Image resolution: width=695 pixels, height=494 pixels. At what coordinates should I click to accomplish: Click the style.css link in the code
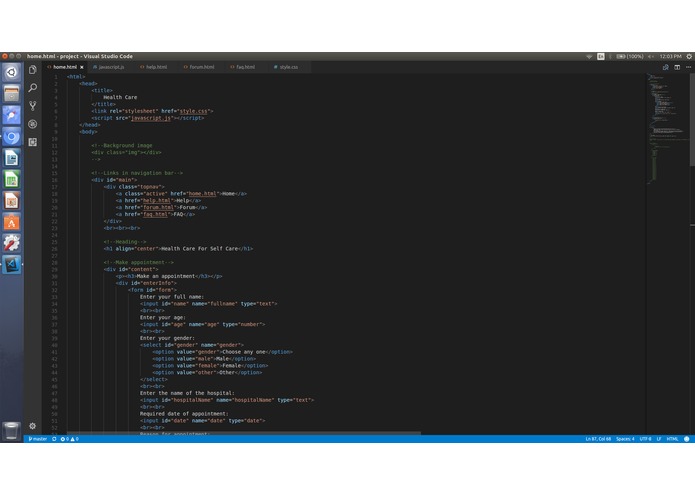(x=193, y=111)
